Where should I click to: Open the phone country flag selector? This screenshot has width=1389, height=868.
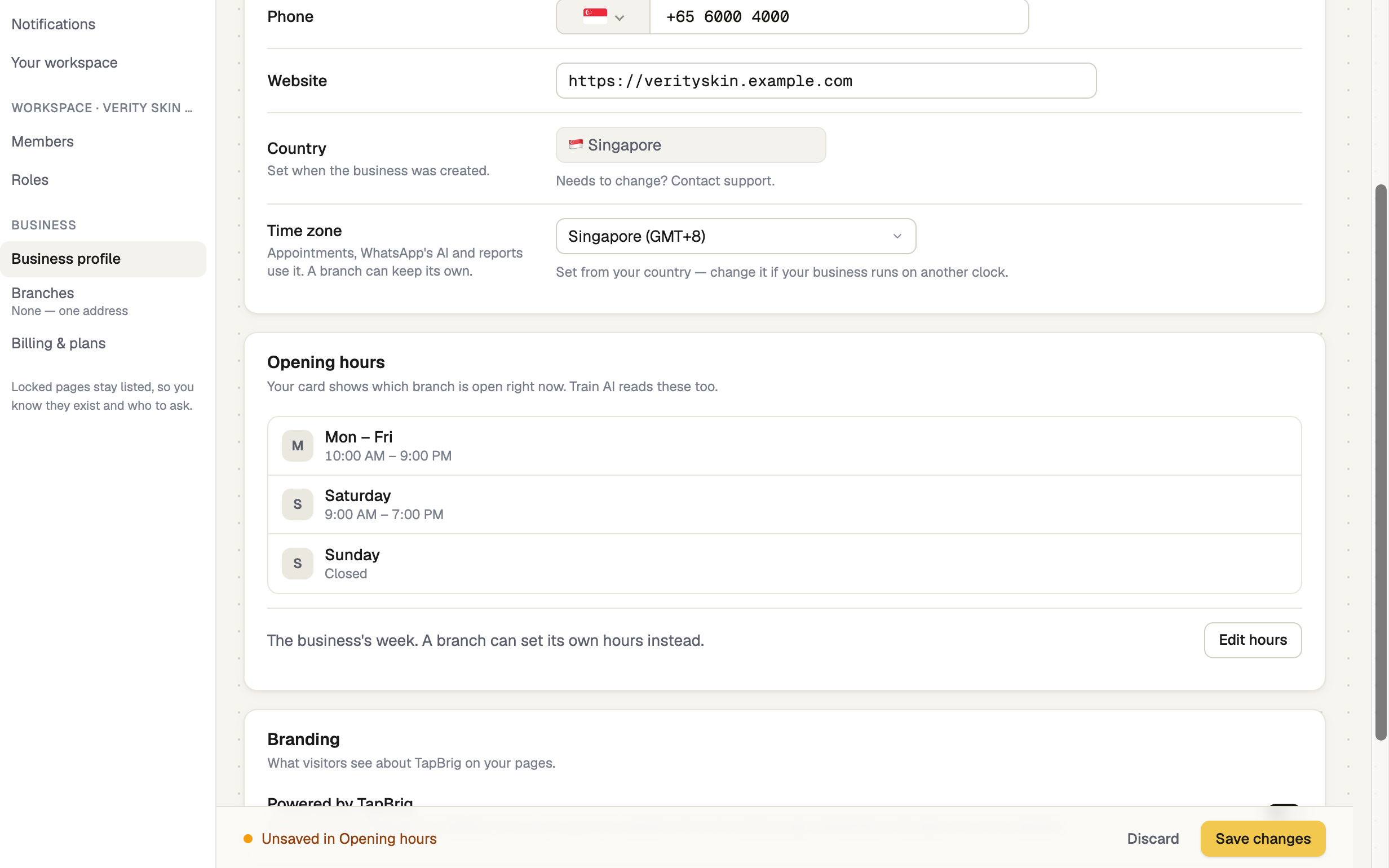click(603, 17)
